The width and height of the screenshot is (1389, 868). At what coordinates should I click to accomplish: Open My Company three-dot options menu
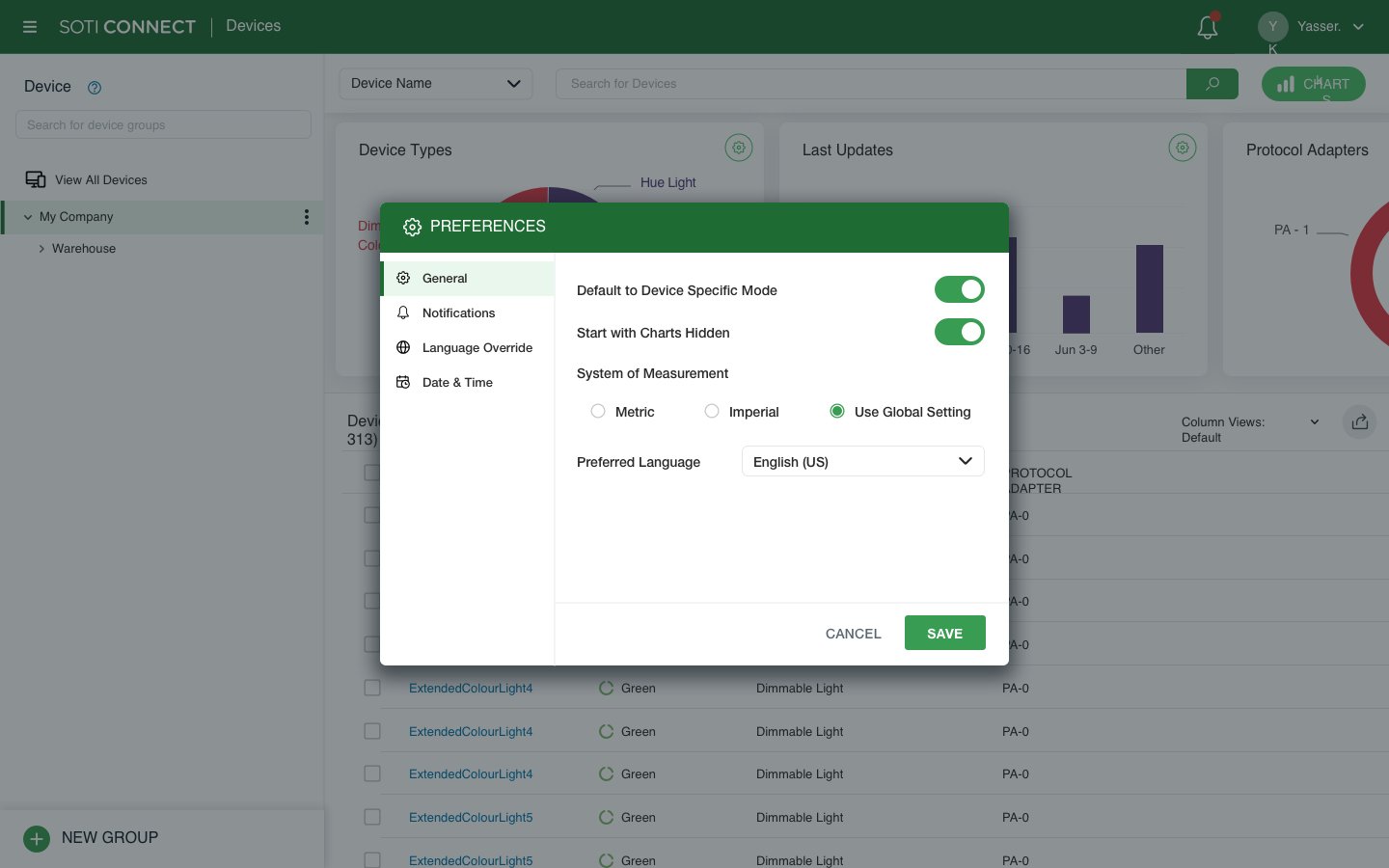[x=307, y=217]
